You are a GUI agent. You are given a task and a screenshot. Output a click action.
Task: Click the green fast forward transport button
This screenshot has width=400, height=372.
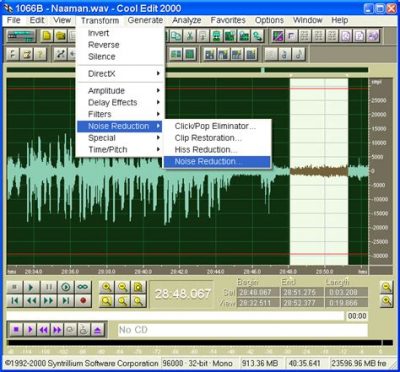49,301
